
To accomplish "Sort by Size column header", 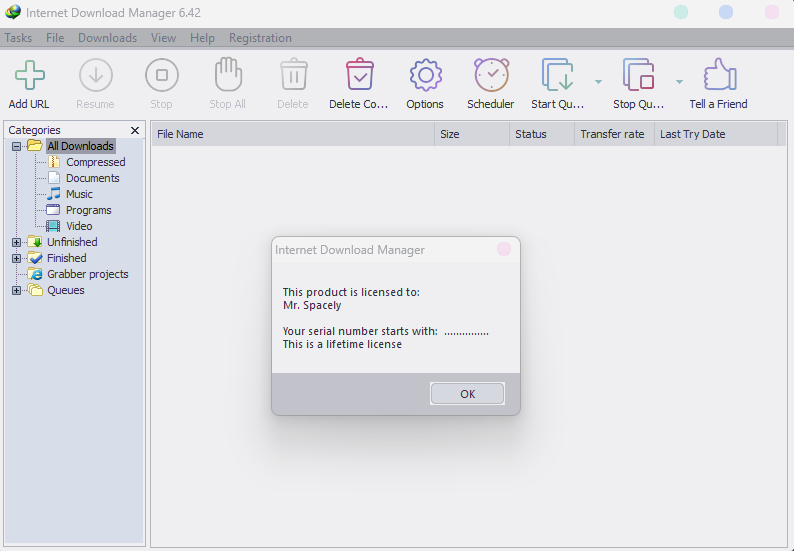I will pos(472,134).
